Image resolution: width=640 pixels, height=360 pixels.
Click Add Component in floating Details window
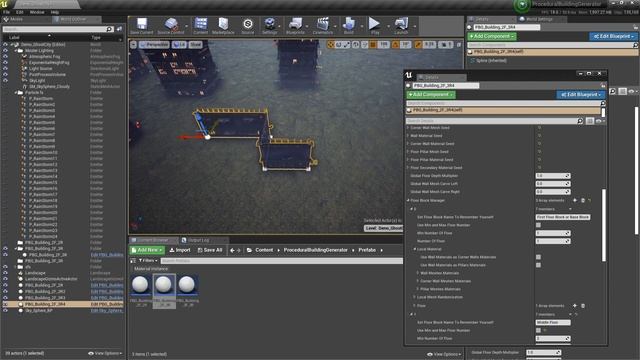pyautogui.click(x=430, y=94)
